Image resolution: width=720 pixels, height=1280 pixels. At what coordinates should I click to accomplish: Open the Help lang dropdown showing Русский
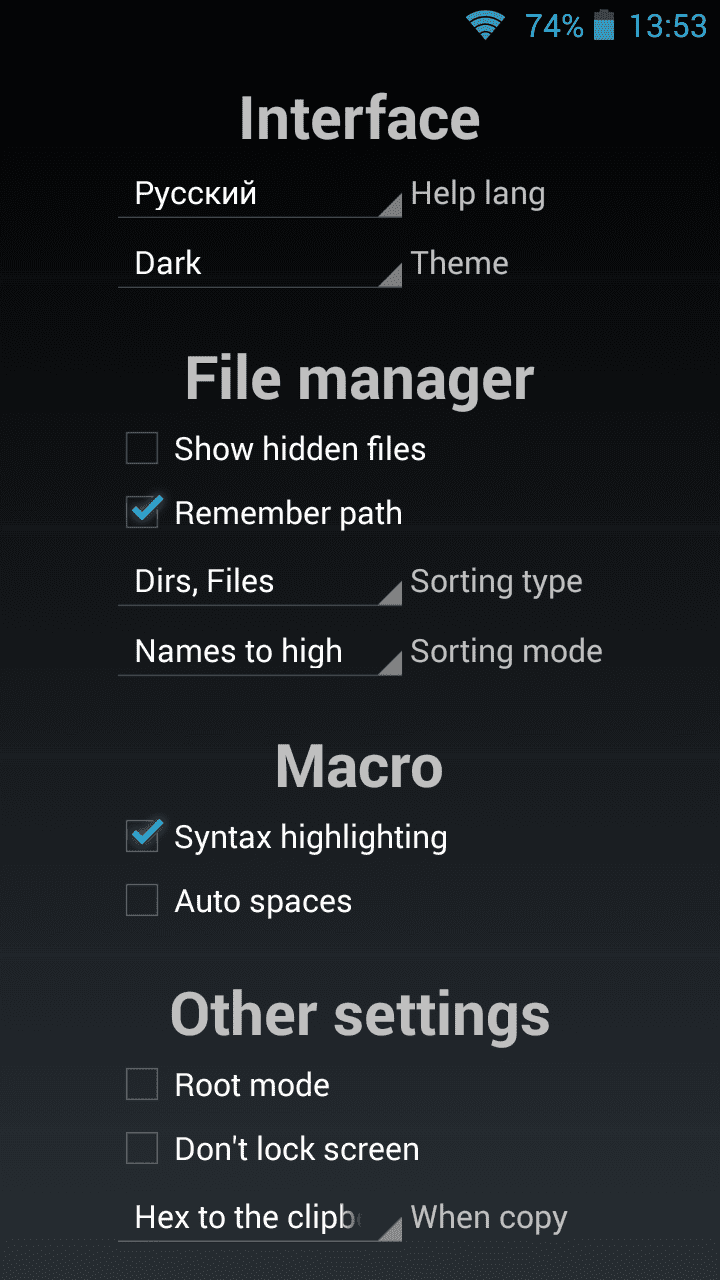click(260, 194)
